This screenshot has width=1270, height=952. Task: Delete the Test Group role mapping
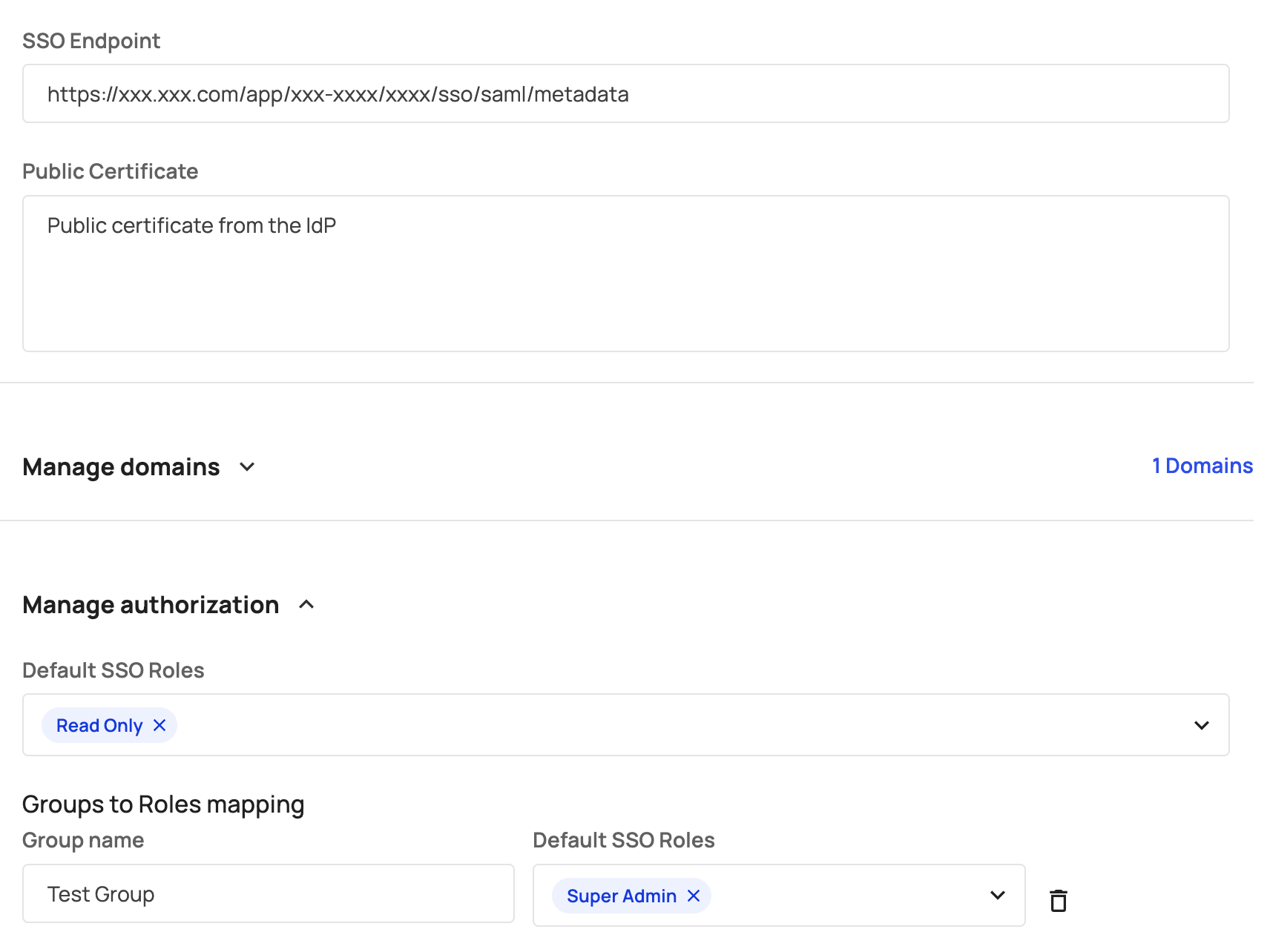(1058, 900)
